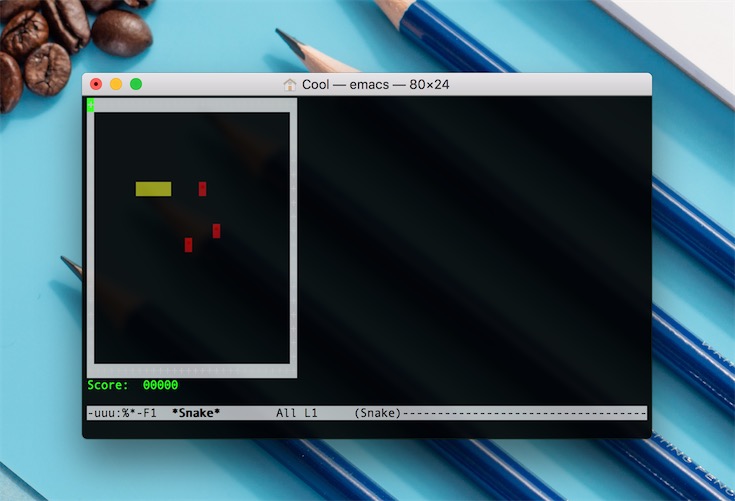The width and height of the screenshot is (735, 501).
Task: Click 'All' position indicator in mode line
Action: point(286,413)
